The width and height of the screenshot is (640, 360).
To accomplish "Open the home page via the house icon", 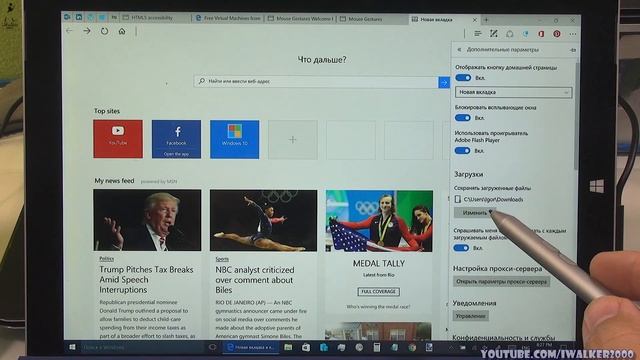I will (122, 31).
